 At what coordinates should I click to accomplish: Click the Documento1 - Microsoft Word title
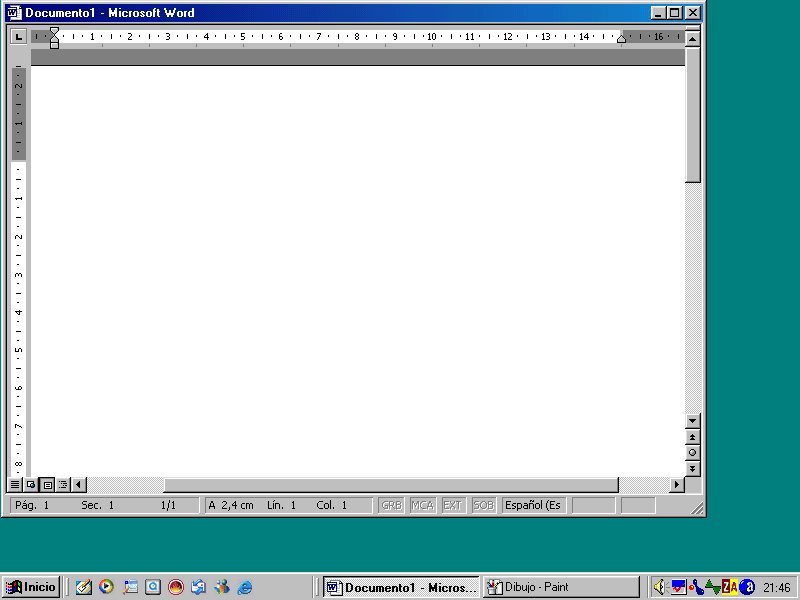[110, 13]
